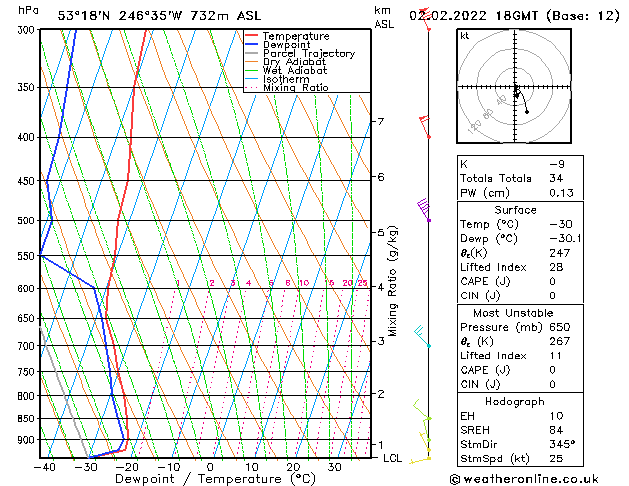Image resolution: width=629 pixels, height=486 pixels.
Task: Click the surface Dewp value −30.1
Action: coord(565,239)
